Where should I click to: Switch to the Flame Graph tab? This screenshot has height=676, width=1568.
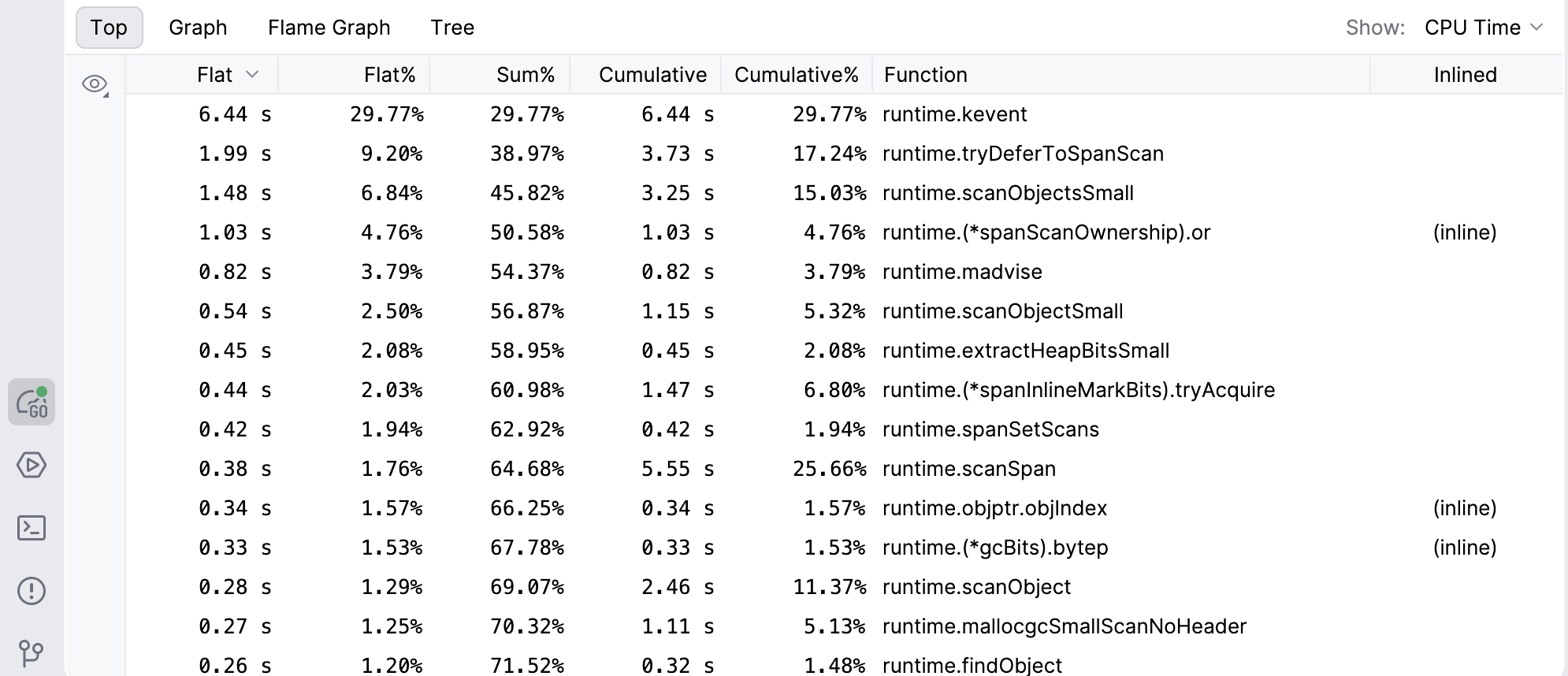coord(329,28)
